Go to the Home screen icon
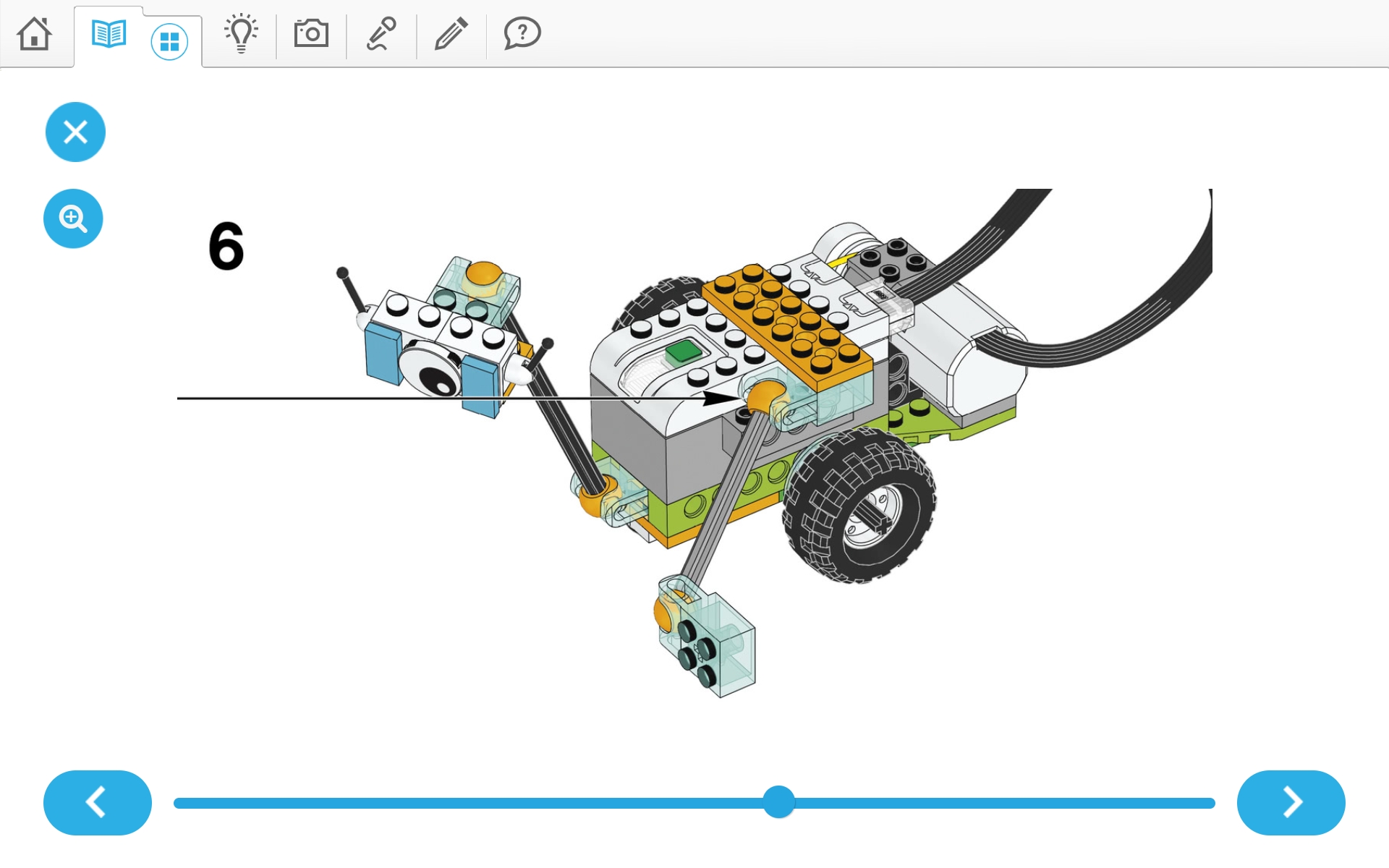 [x=35, y=33]
